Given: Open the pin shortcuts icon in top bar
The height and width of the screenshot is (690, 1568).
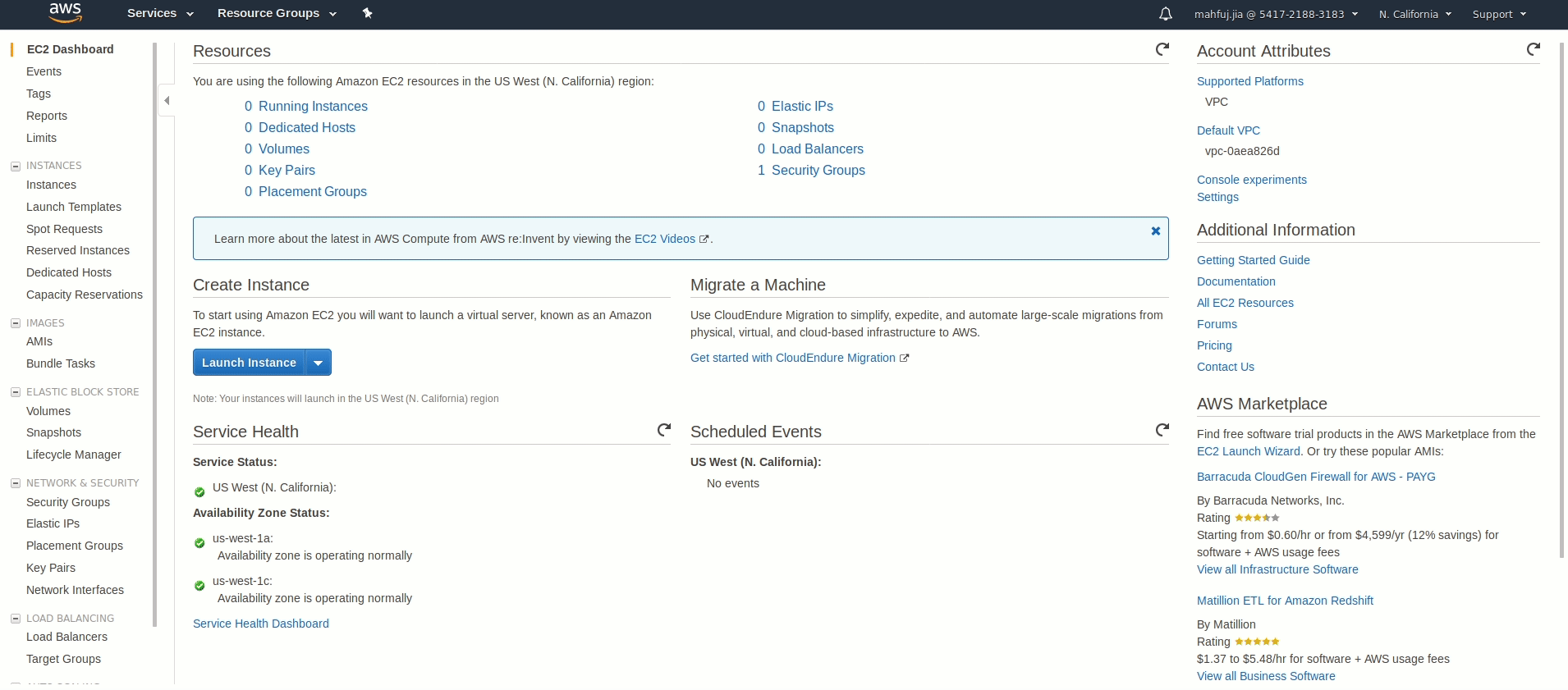Looking at the screenshot, I should tap(367, 13).
